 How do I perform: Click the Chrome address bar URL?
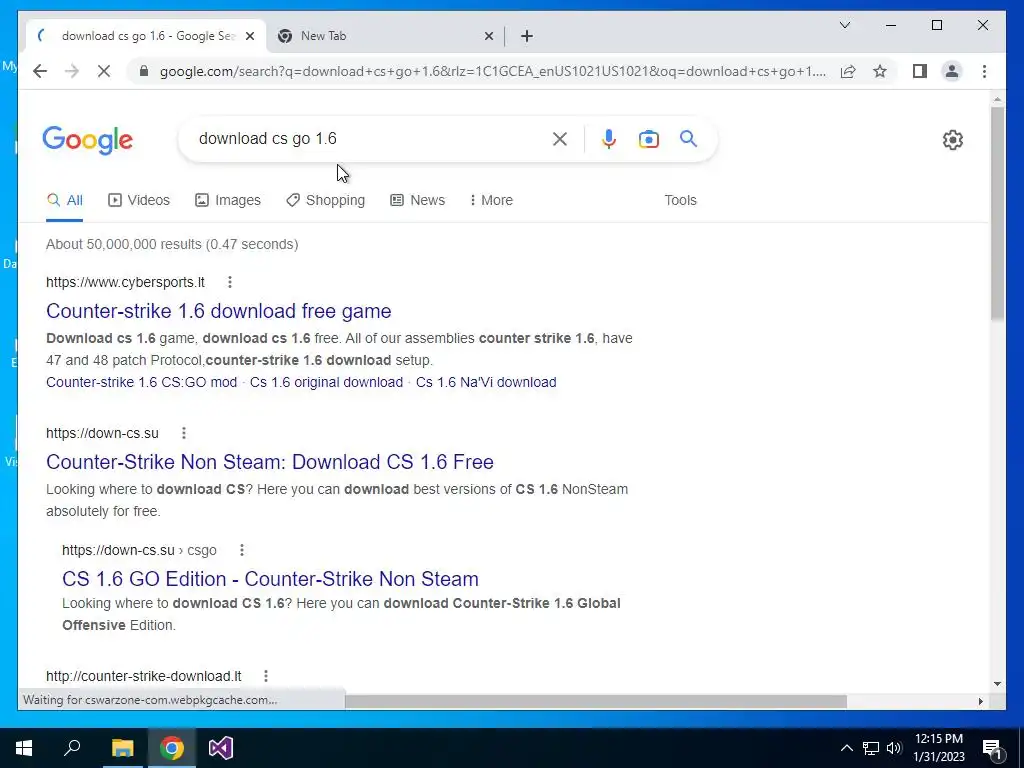pos(493,71)
